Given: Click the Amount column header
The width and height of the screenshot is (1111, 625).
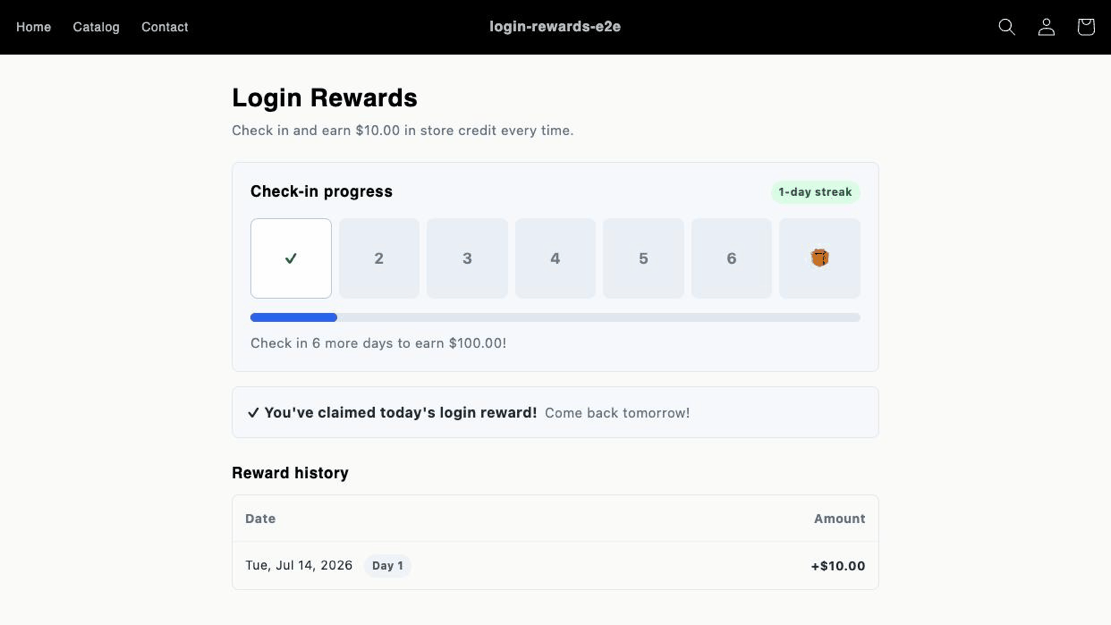Looking at the screenshot, I should 839,519.
